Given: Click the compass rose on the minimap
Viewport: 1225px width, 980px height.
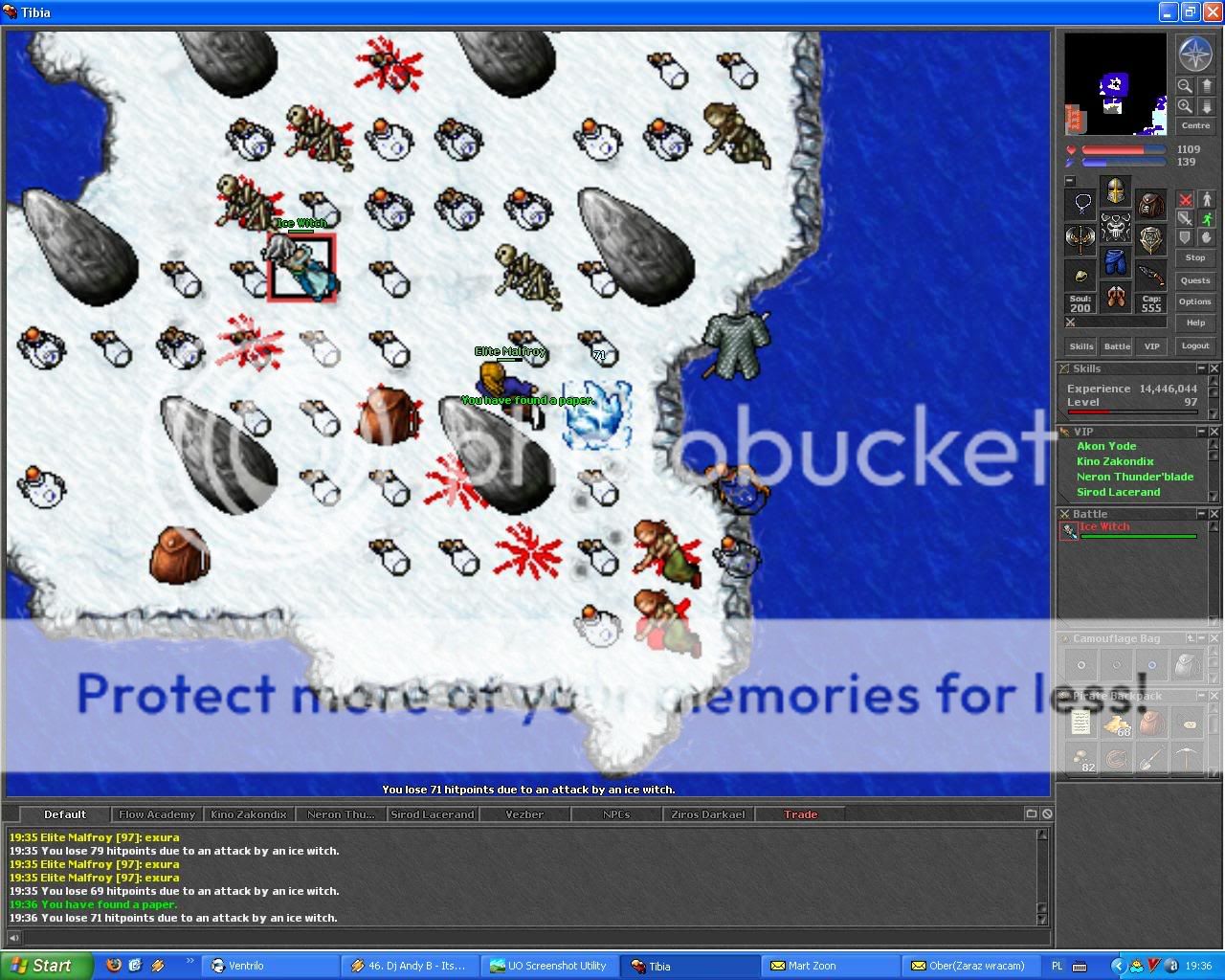Looking at the screenshot, I should pyautogui.click(x=1195, y=55).
